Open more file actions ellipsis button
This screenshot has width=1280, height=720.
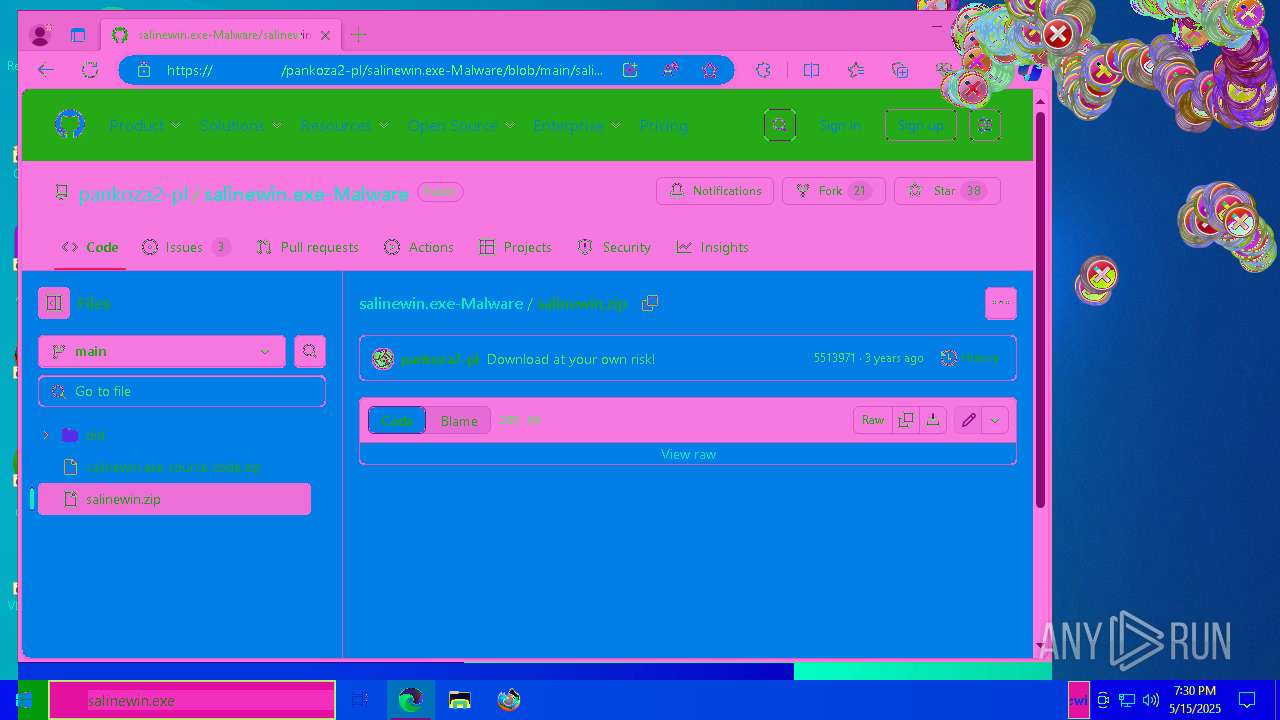(x=1001, y=303)
